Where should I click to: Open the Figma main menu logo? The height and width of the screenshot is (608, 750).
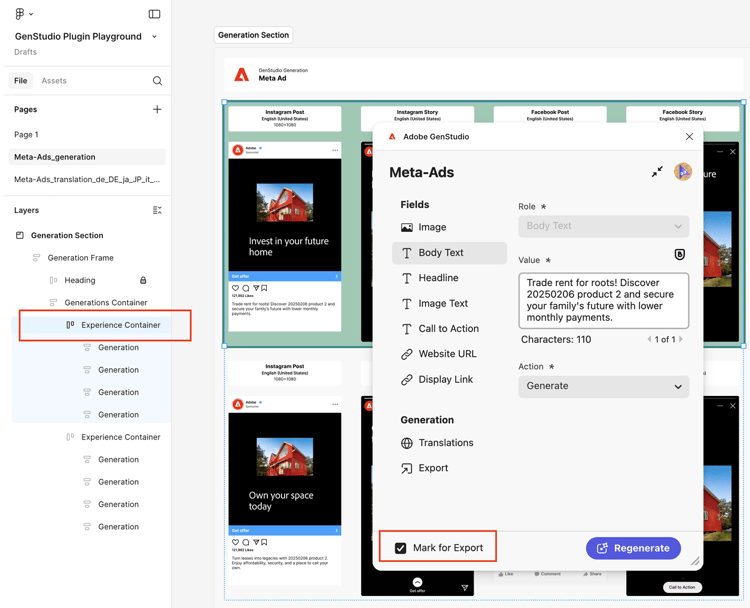[x=20, y=14]
